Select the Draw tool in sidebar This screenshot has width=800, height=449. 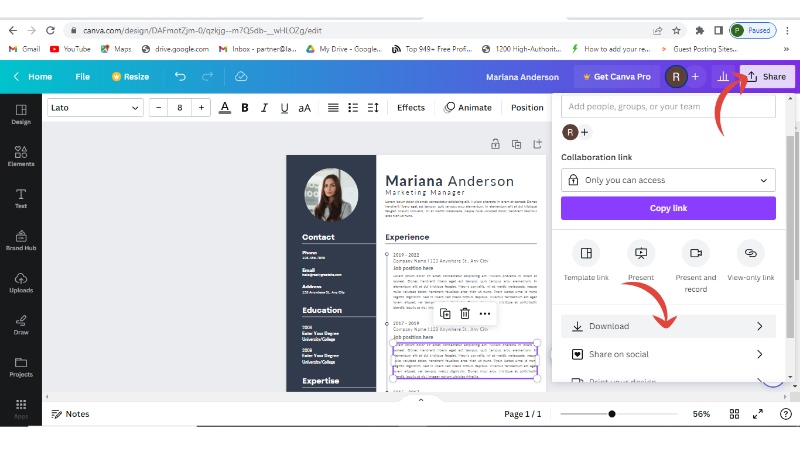click(21, 324)
